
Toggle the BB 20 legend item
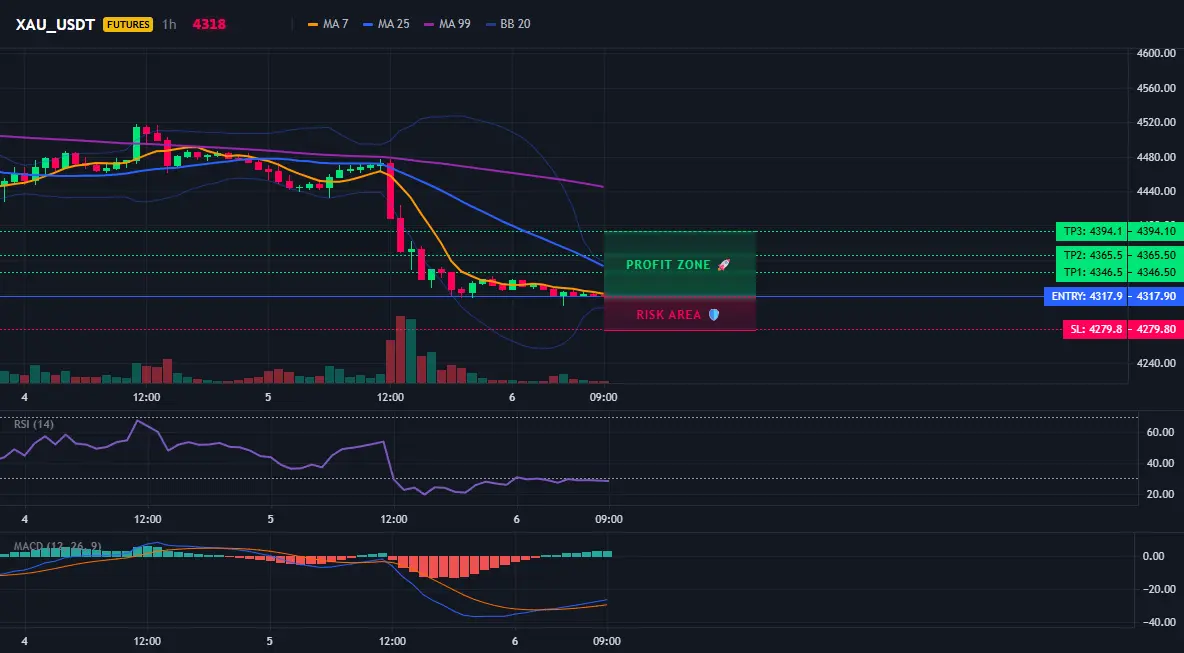click(x=508, y=24)
